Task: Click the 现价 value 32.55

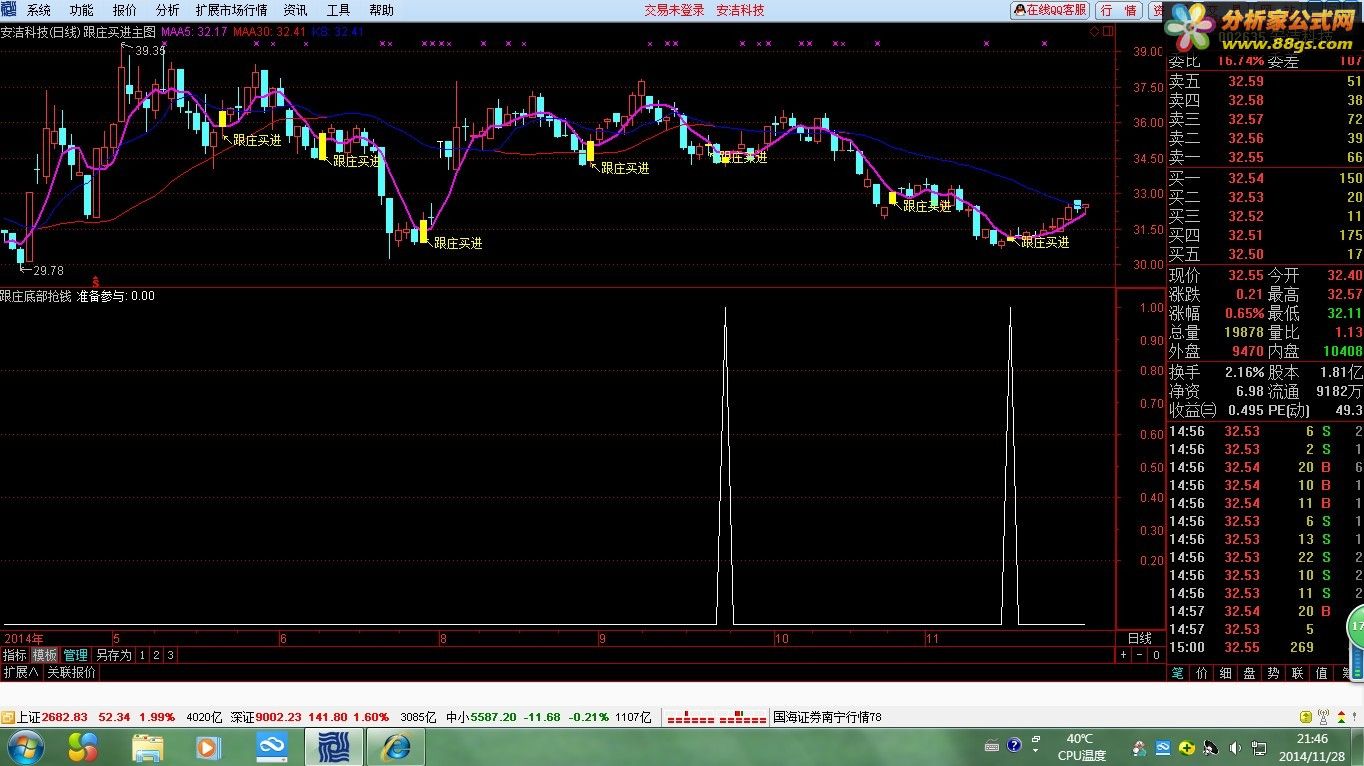Action: 1246,275
